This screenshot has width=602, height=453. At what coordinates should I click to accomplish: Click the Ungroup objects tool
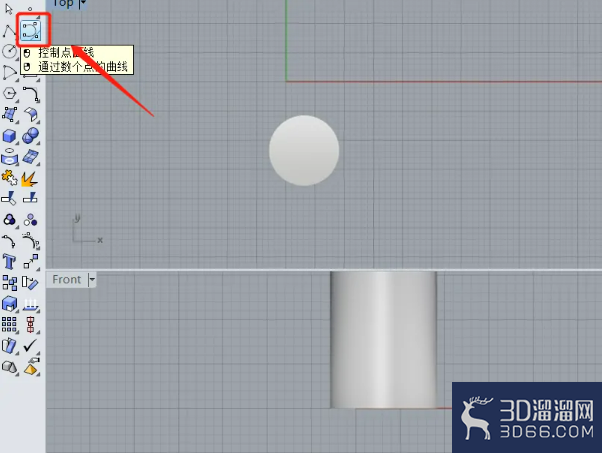coord(31,220)
